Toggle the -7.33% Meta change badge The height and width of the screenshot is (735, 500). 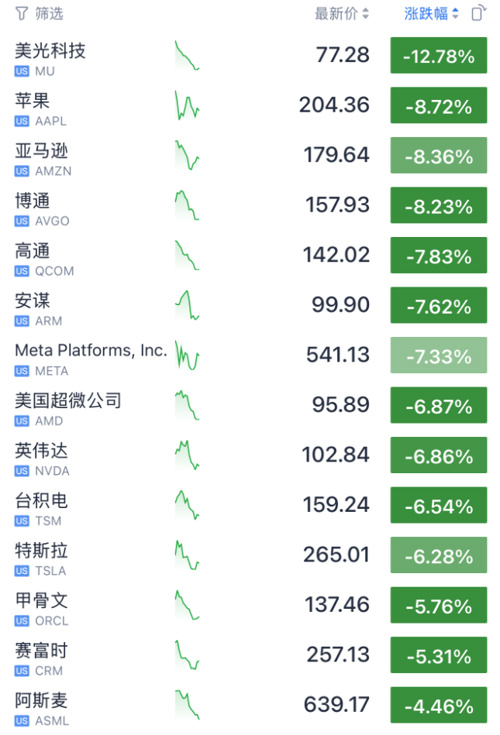[439, 356]
